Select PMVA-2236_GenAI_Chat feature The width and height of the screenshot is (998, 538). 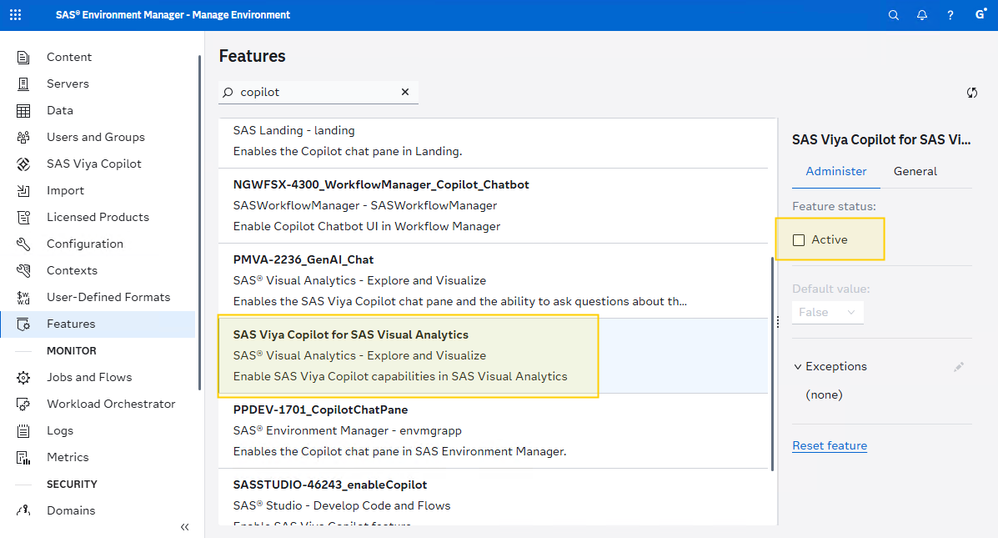click(493, 281)
